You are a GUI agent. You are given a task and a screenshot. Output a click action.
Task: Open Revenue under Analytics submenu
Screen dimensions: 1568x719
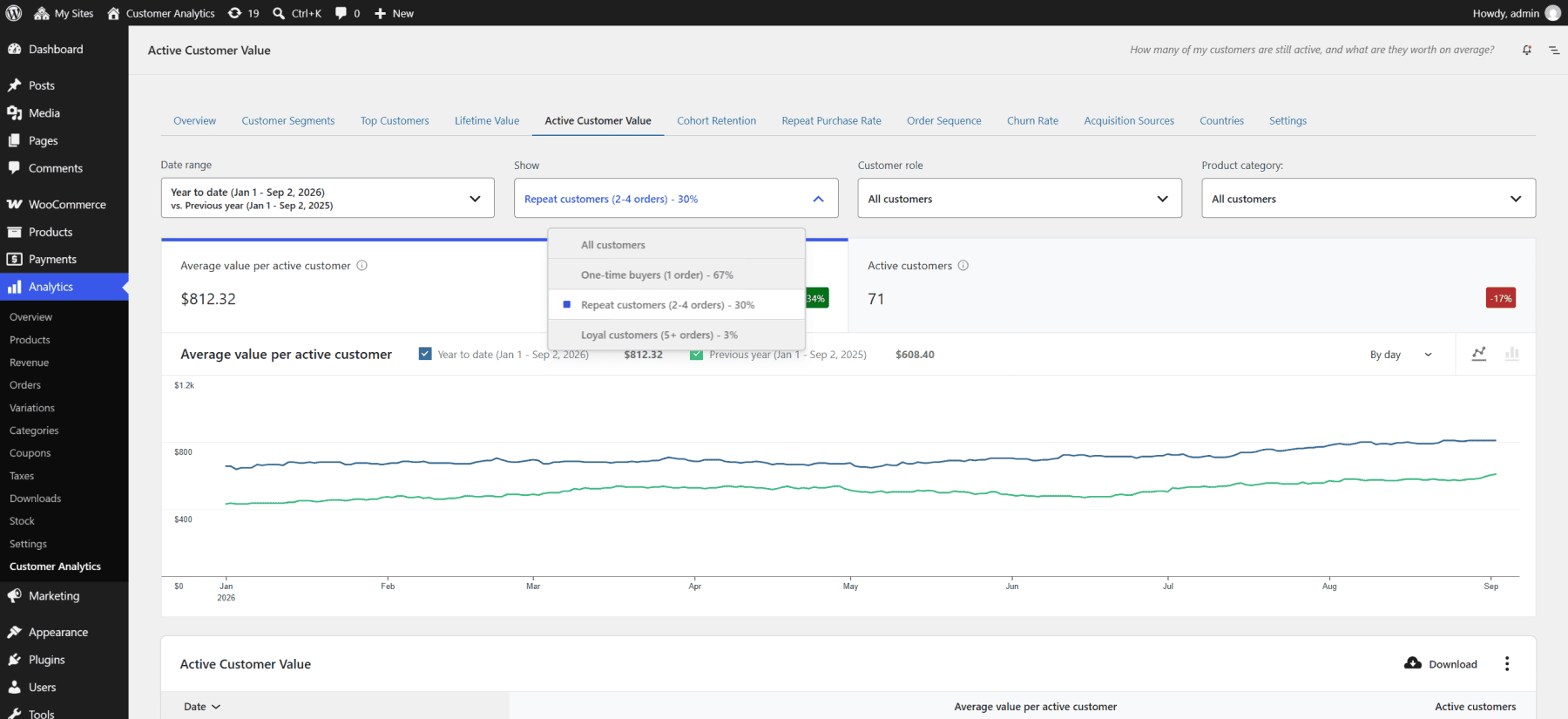pos(30,363)
